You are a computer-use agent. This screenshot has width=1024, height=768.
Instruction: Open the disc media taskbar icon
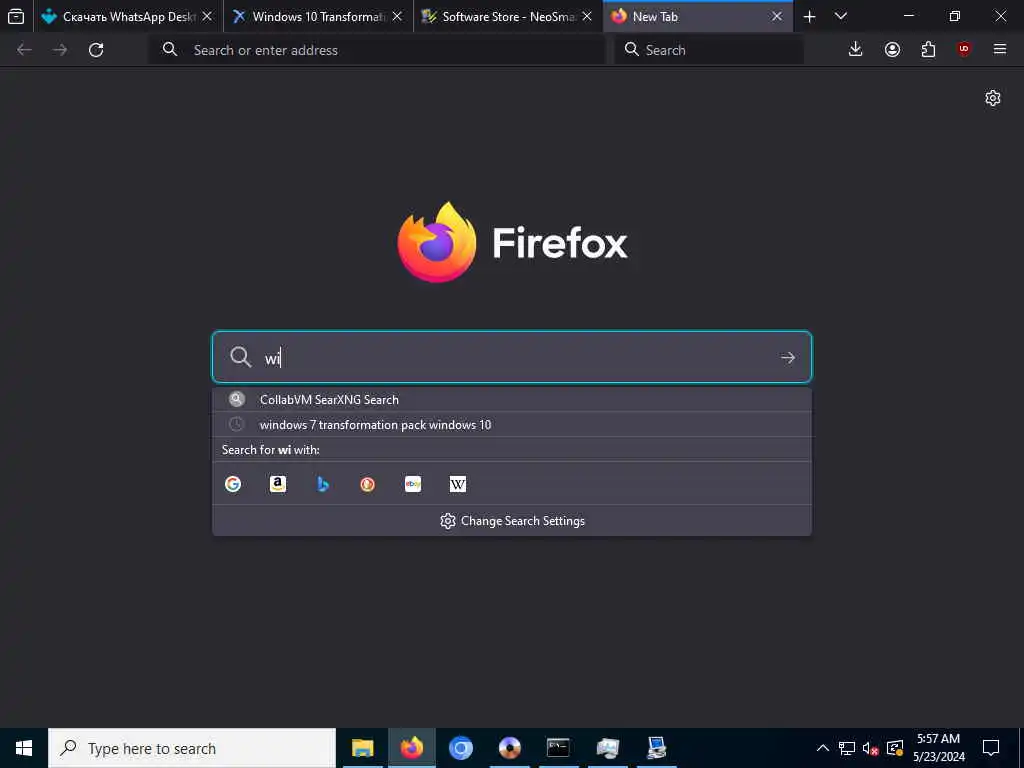(509, 748)
